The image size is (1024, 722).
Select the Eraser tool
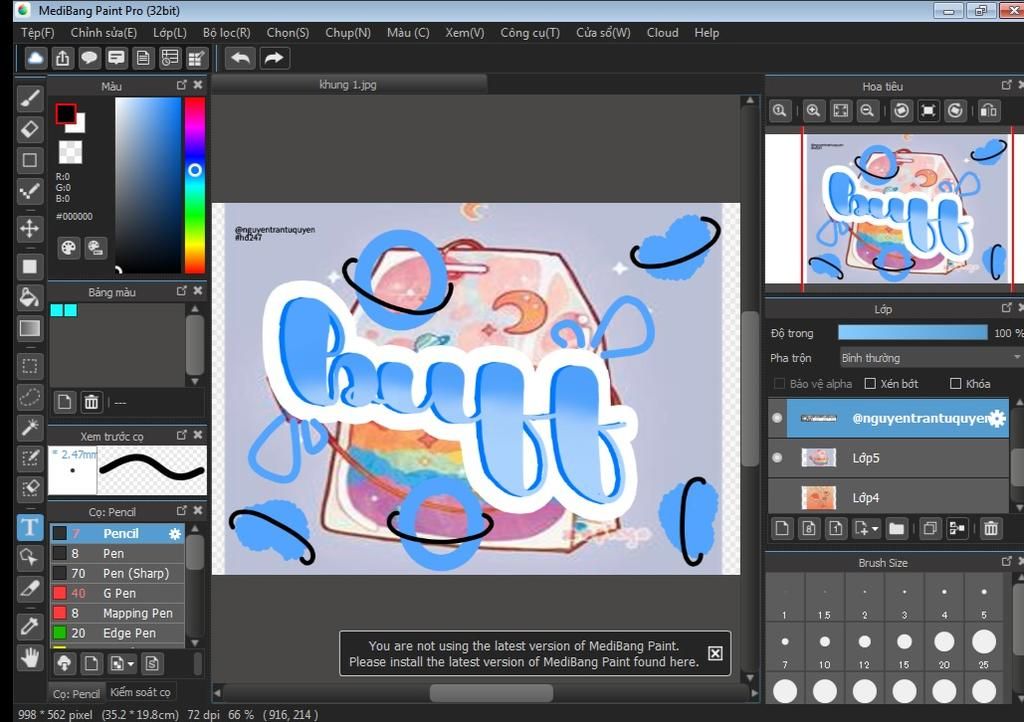point(29,129)
